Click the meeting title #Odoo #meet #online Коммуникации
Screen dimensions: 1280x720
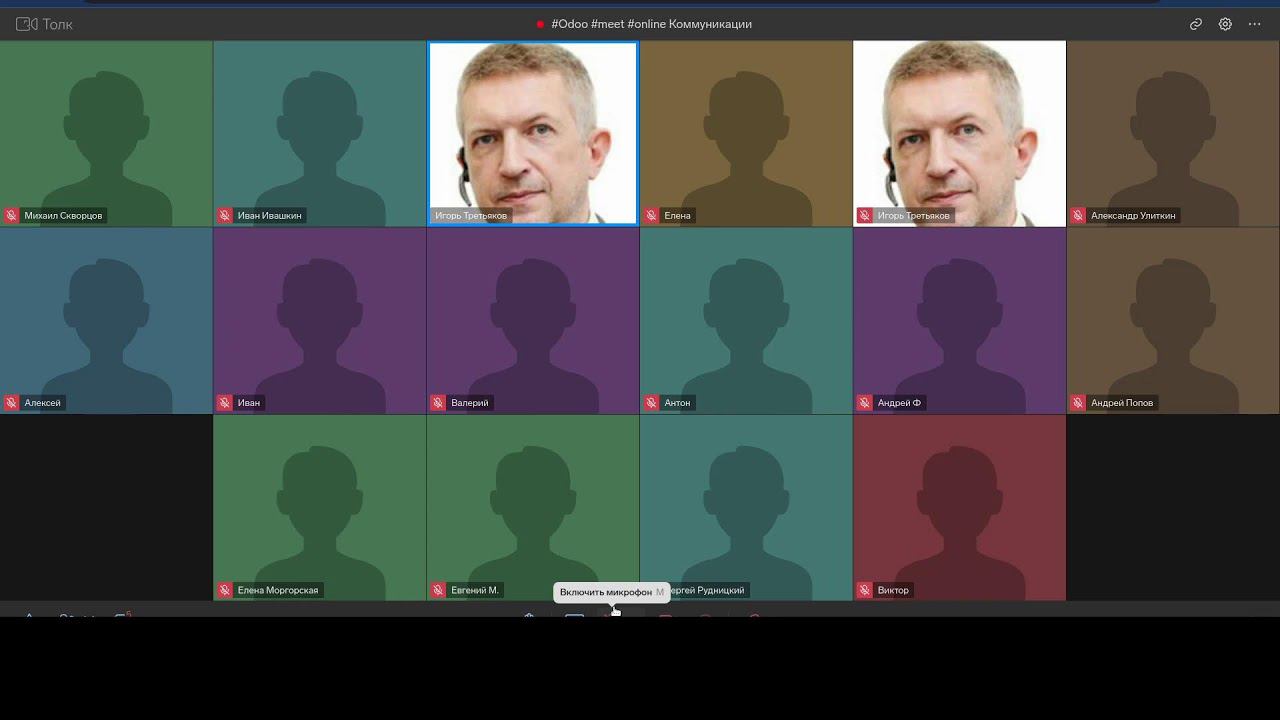tap(652, 24)
